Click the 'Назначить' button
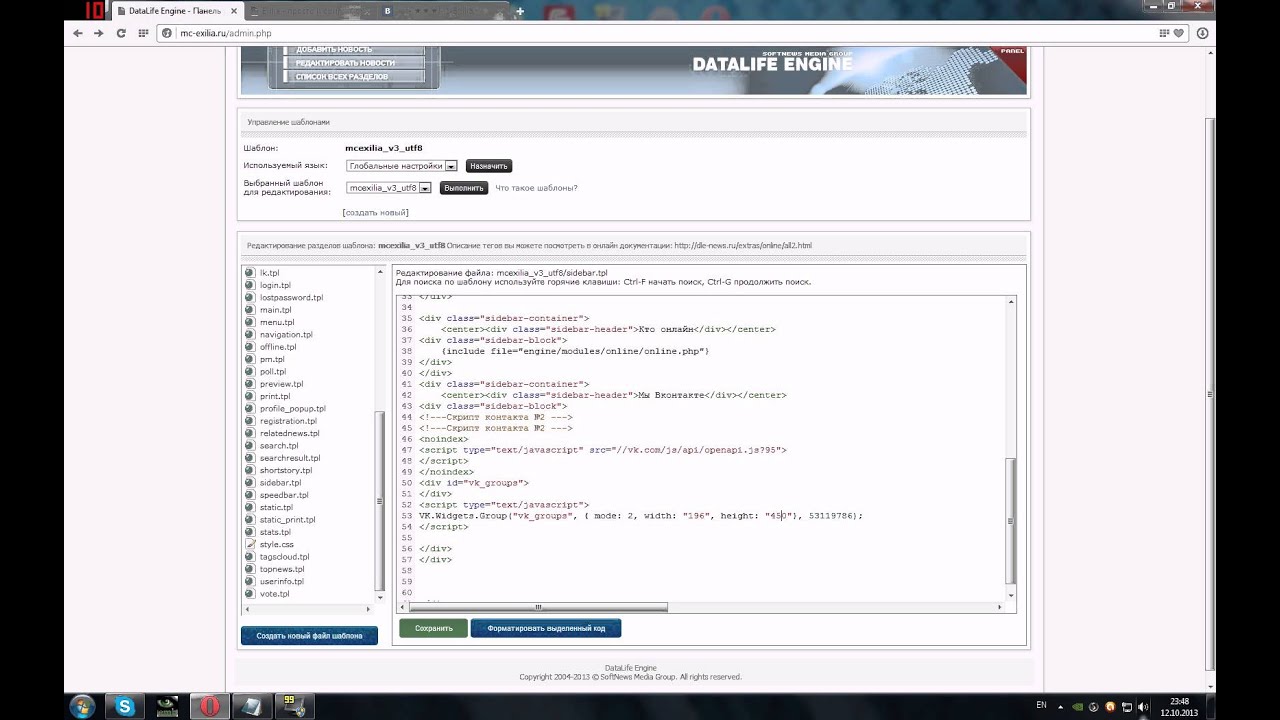The image size is (1280, 720). tap(489, 166)
